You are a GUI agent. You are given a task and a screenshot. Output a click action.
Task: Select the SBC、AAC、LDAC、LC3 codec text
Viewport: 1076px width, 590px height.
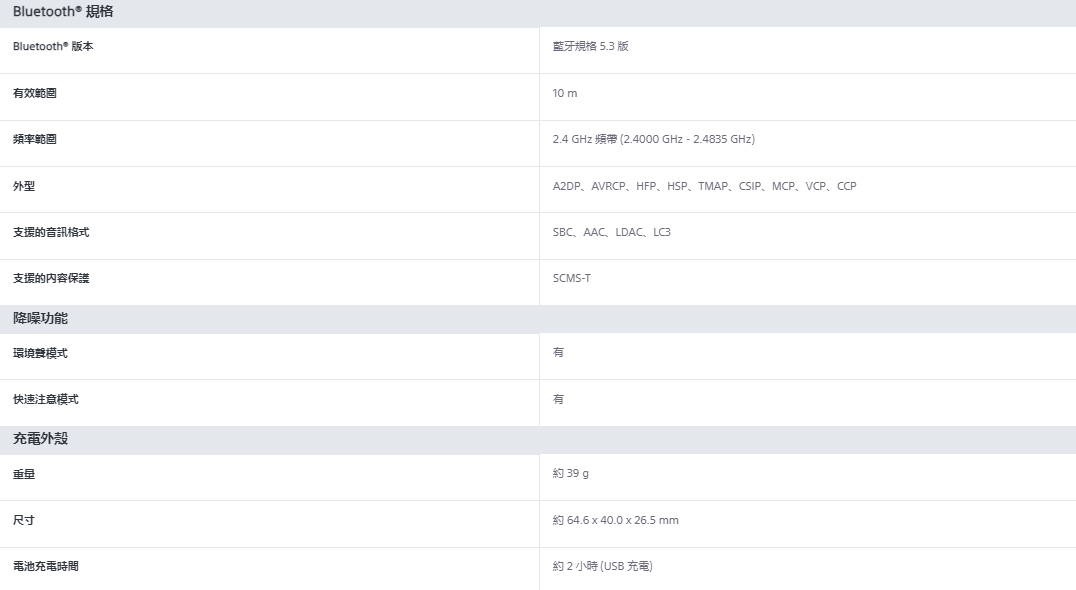click(x=611, y=233)
